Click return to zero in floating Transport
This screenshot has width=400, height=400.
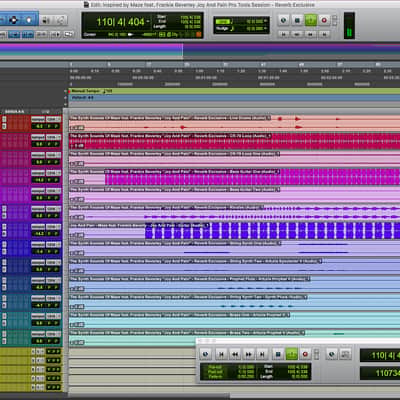pos(221,354)
